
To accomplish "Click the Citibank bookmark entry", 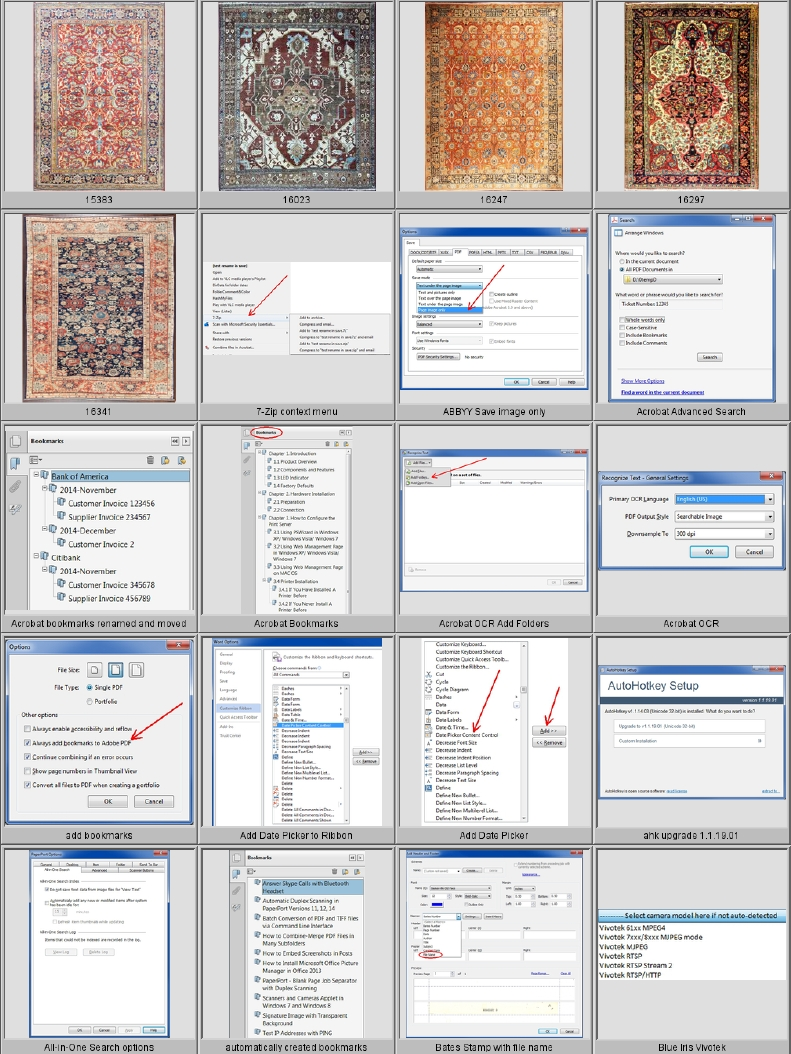I will click(x=66, y=557).
